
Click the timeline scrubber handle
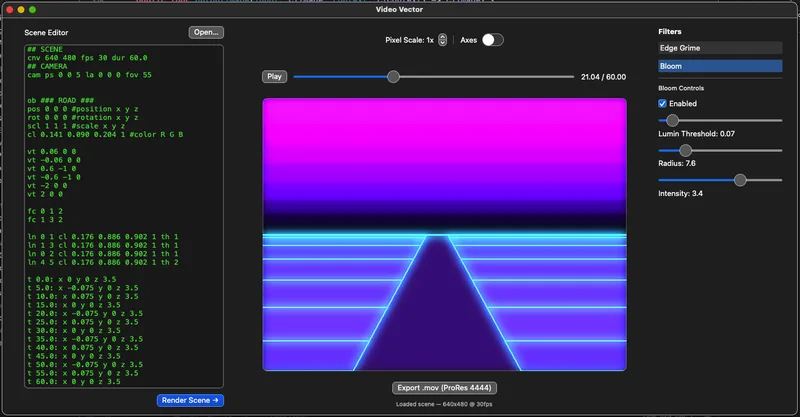point(393,77)
